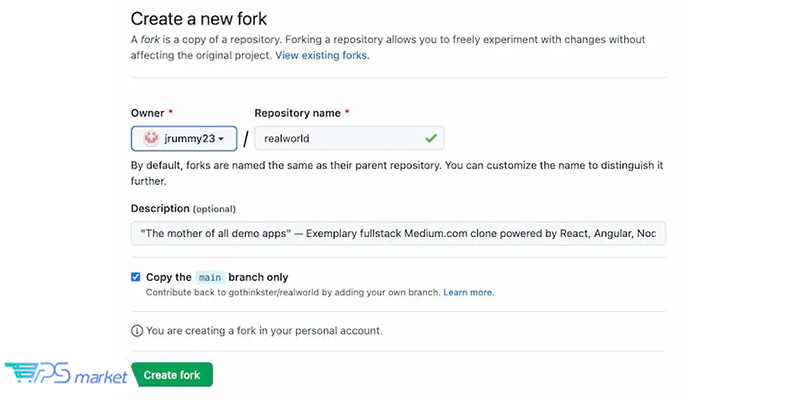Follow the Learn more link

[x=468, y=292]
